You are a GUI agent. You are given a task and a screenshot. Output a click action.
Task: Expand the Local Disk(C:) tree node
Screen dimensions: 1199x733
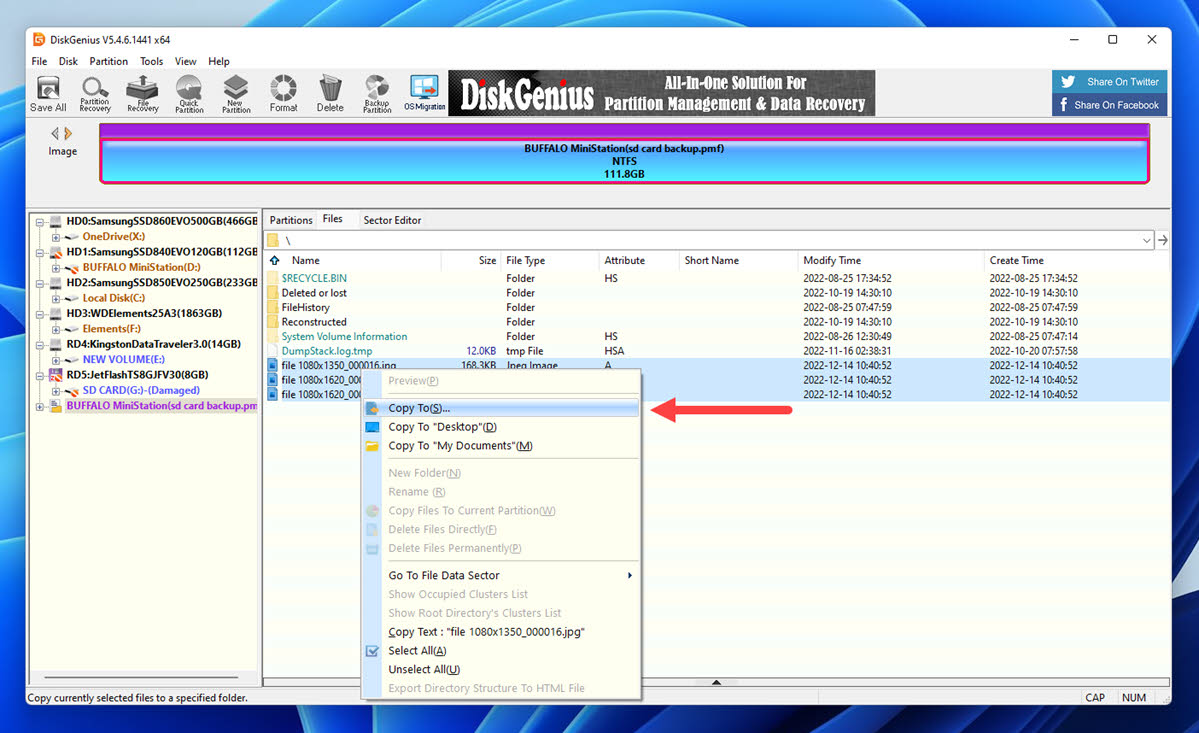[56, 299]
